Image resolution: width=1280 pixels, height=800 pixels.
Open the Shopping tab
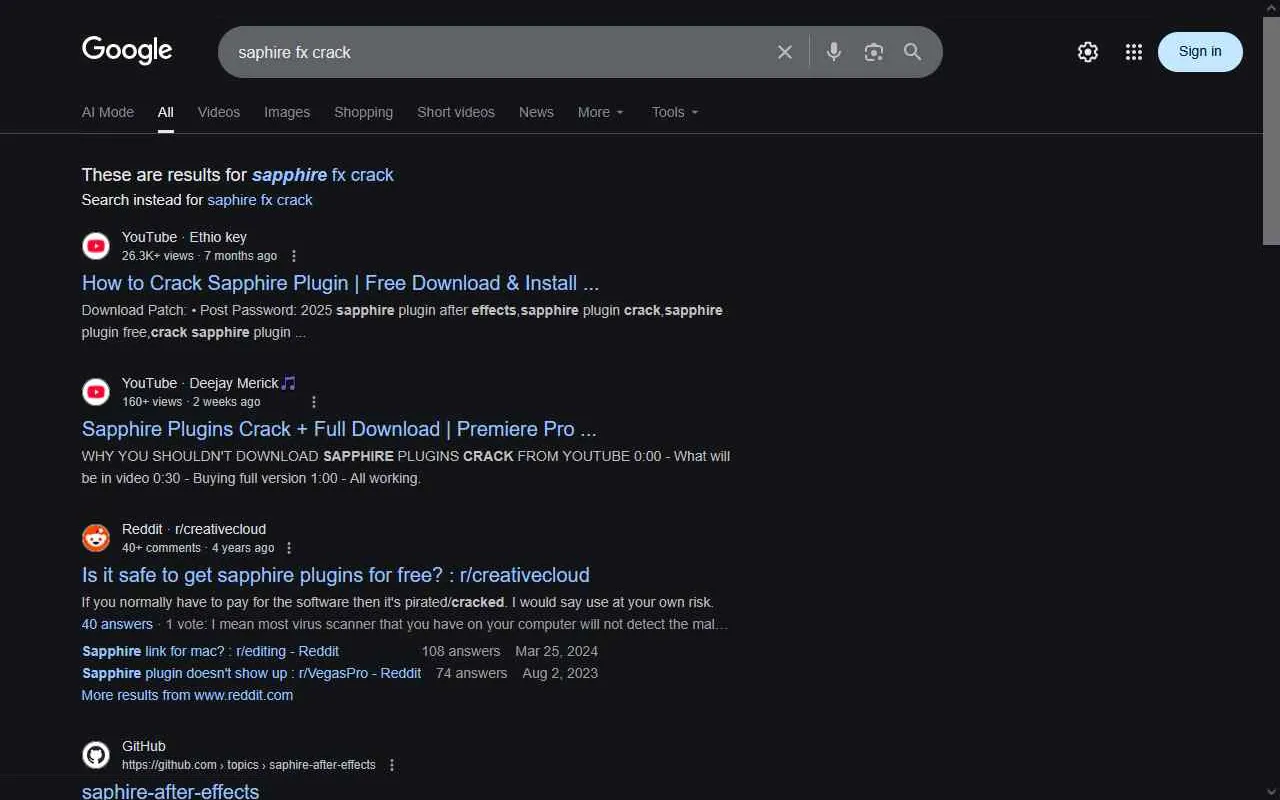tap(363, 112)
